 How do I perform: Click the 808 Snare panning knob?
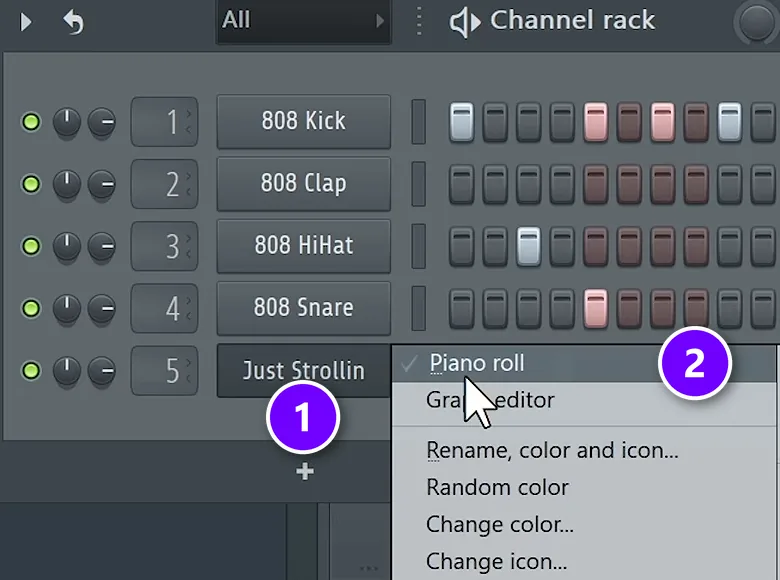coord(67,308)
